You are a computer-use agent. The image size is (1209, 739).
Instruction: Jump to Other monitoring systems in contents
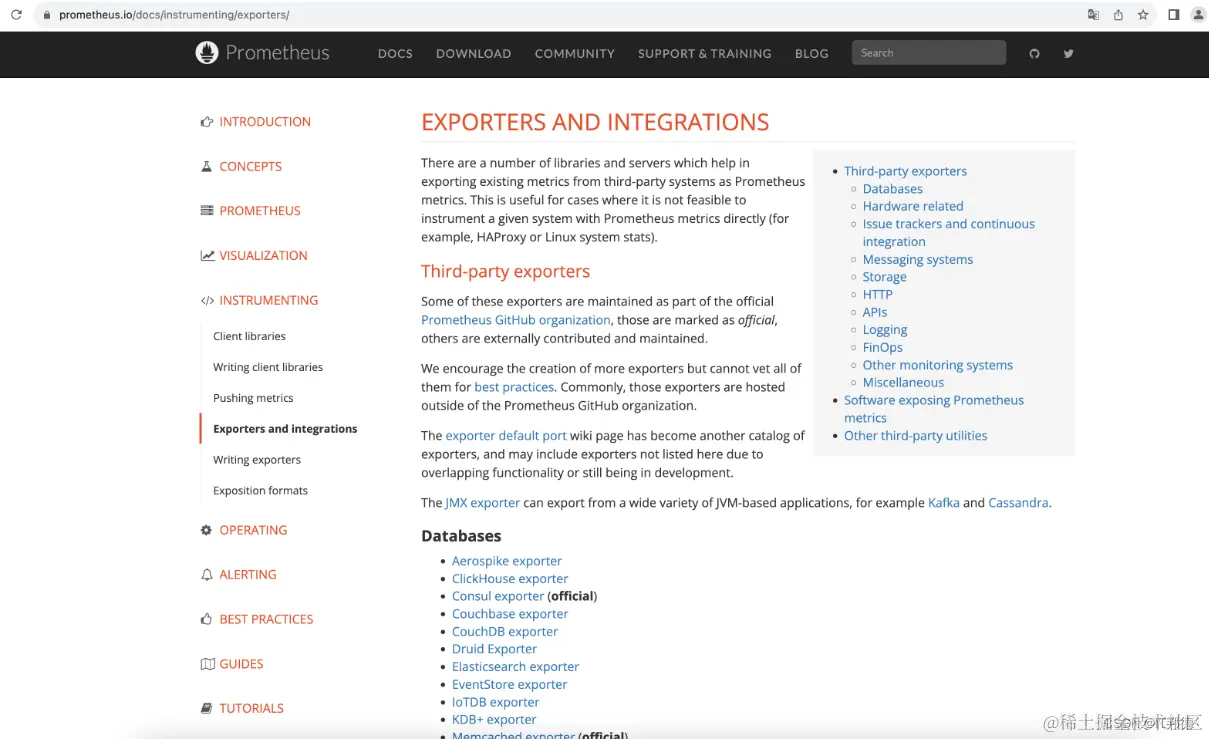click(938, 365)
